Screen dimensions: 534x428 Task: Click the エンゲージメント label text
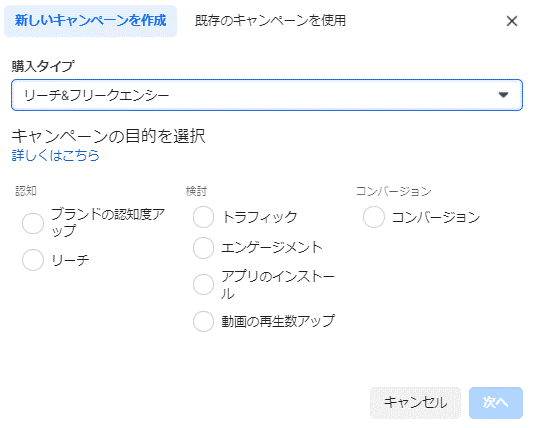(x=272, y=248)
